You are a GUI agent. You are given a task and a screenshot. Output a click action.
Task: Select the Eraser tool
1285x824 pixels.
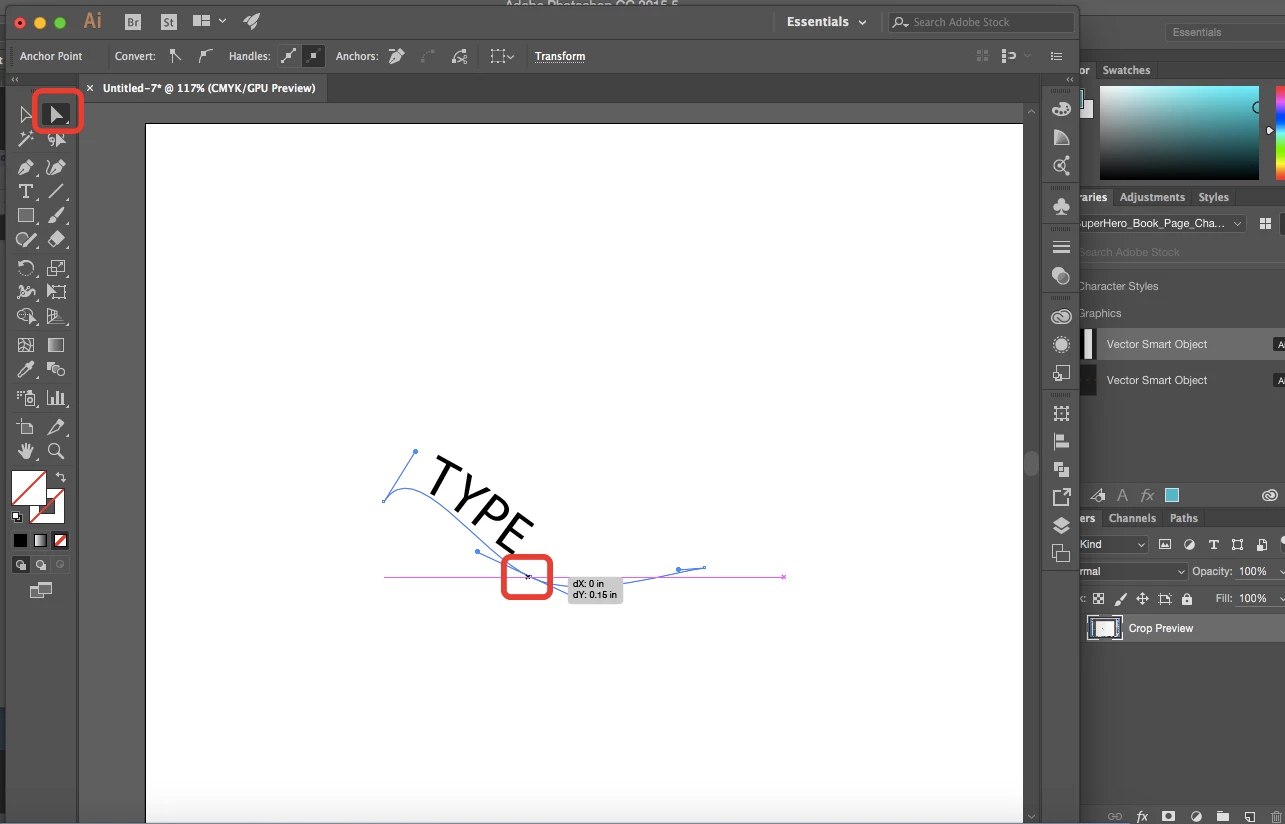click(57, 239)
